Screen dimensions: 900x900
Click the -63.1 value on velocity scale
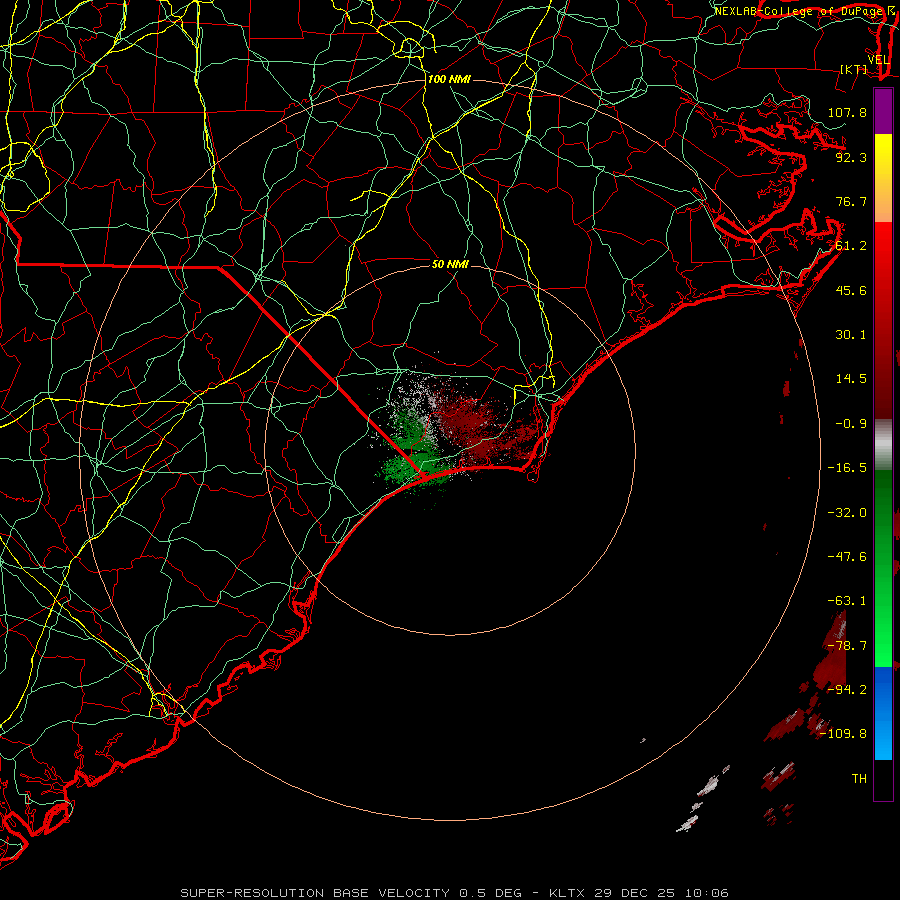847,601
